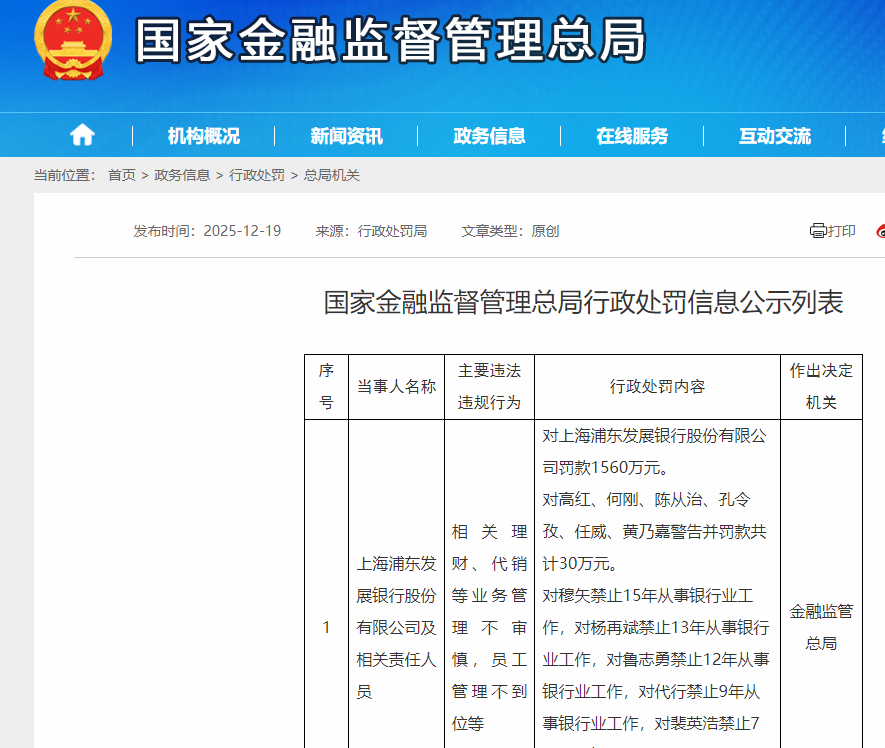The height and width of the screenshot is (748, 885).
Task: Open the 机构概况 menu
Action: [204, 135]
